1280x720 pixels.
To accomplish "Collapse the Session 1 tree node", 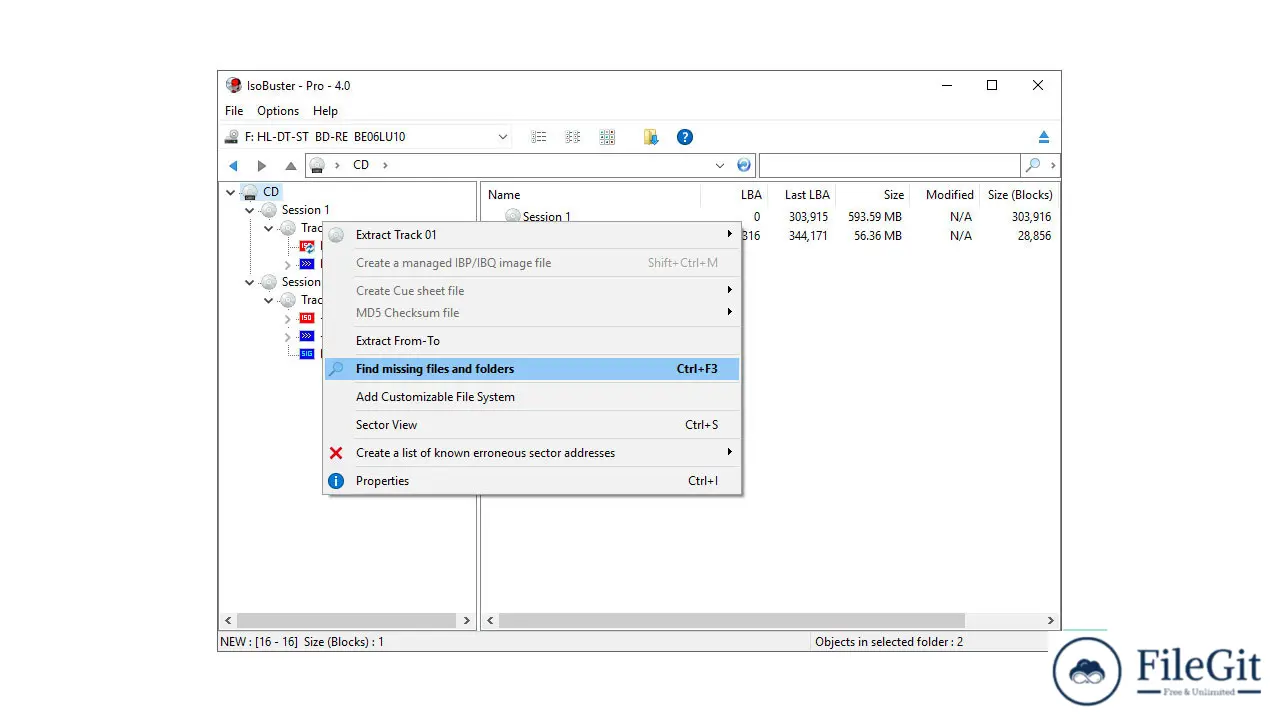I will click(x=250, y=210).
